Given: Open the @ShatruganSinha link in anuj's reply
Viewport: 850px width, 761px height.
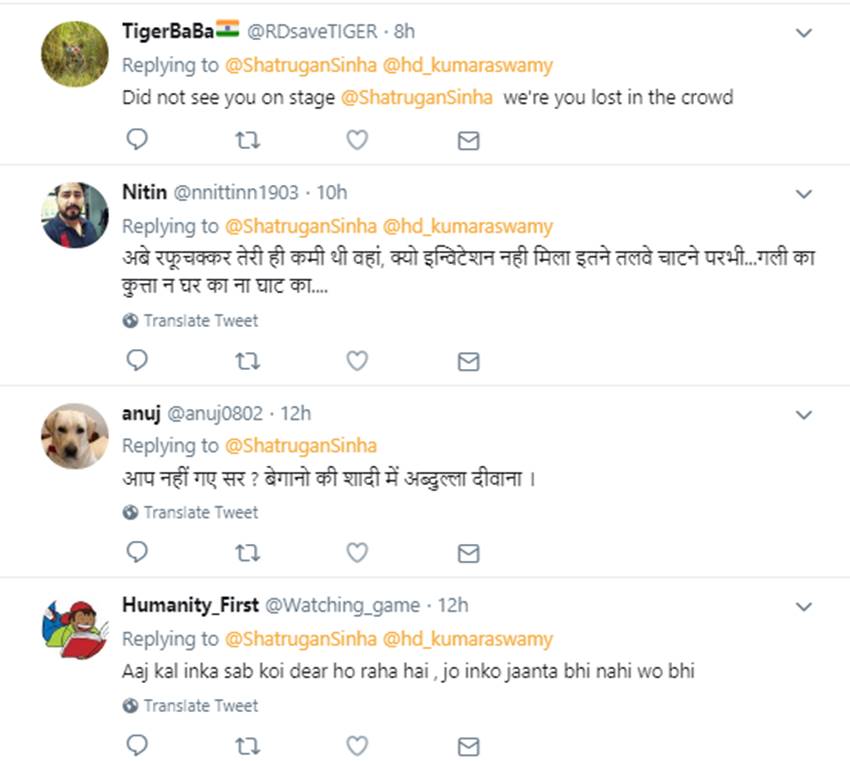Looking at the screenshot, I should tap(300, 445).
